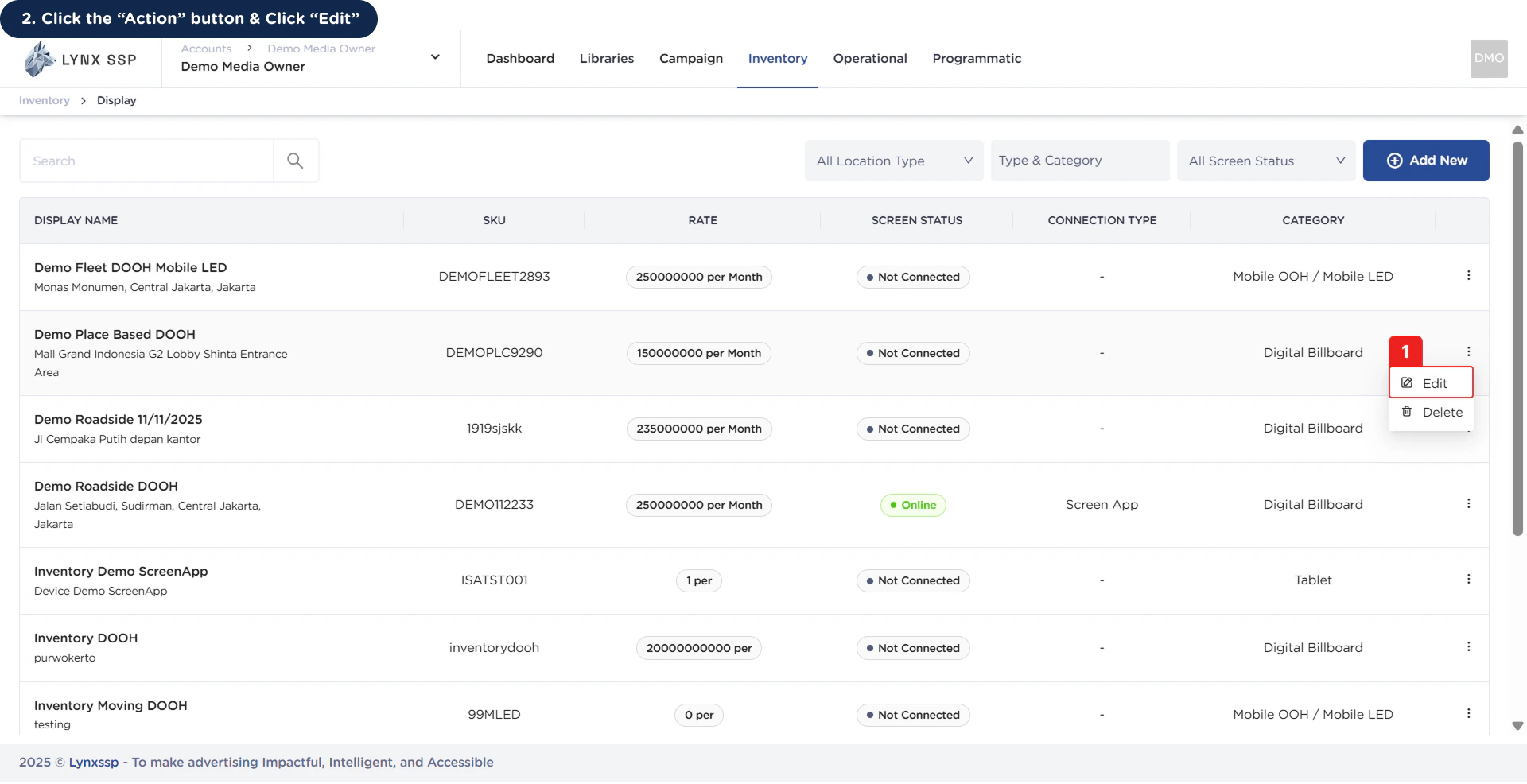Click the Accounts breadcrumb link

click(206, 49)
